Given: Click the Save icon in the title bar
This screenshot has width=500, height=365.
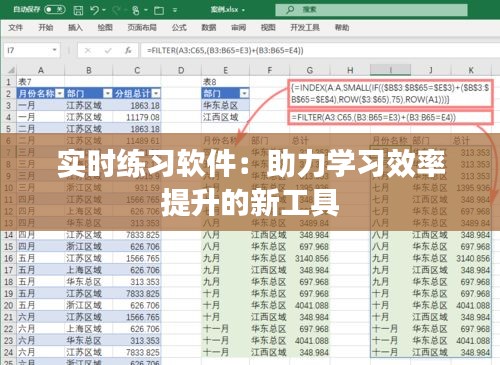Looking at the screenshot, I should 78,10.
